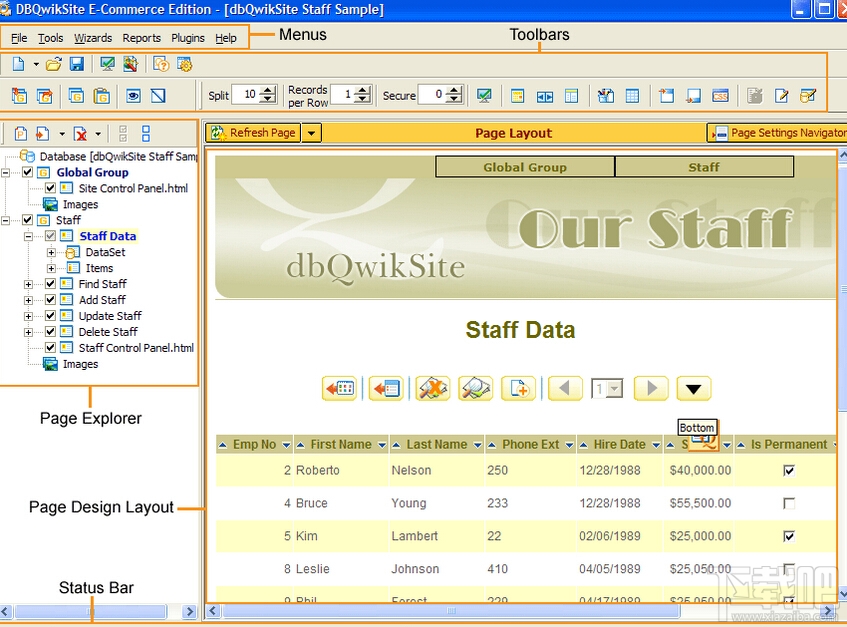The width and height of the screenshot is (847, 627).
Task: Click the help question-mark page icon
Action: click(161, 65)
